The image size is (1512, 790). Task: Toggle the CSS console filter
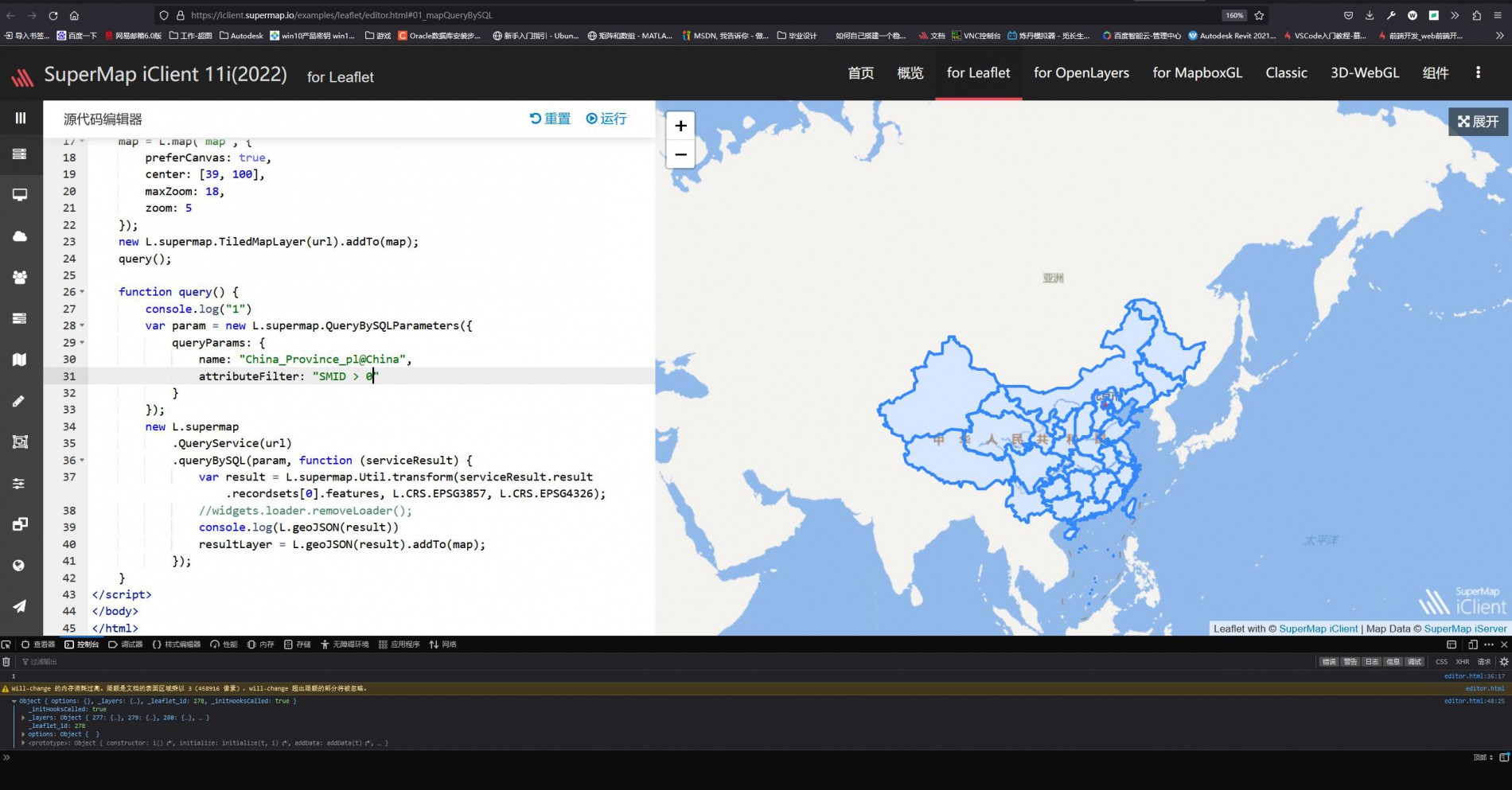tap(1441, 662)
